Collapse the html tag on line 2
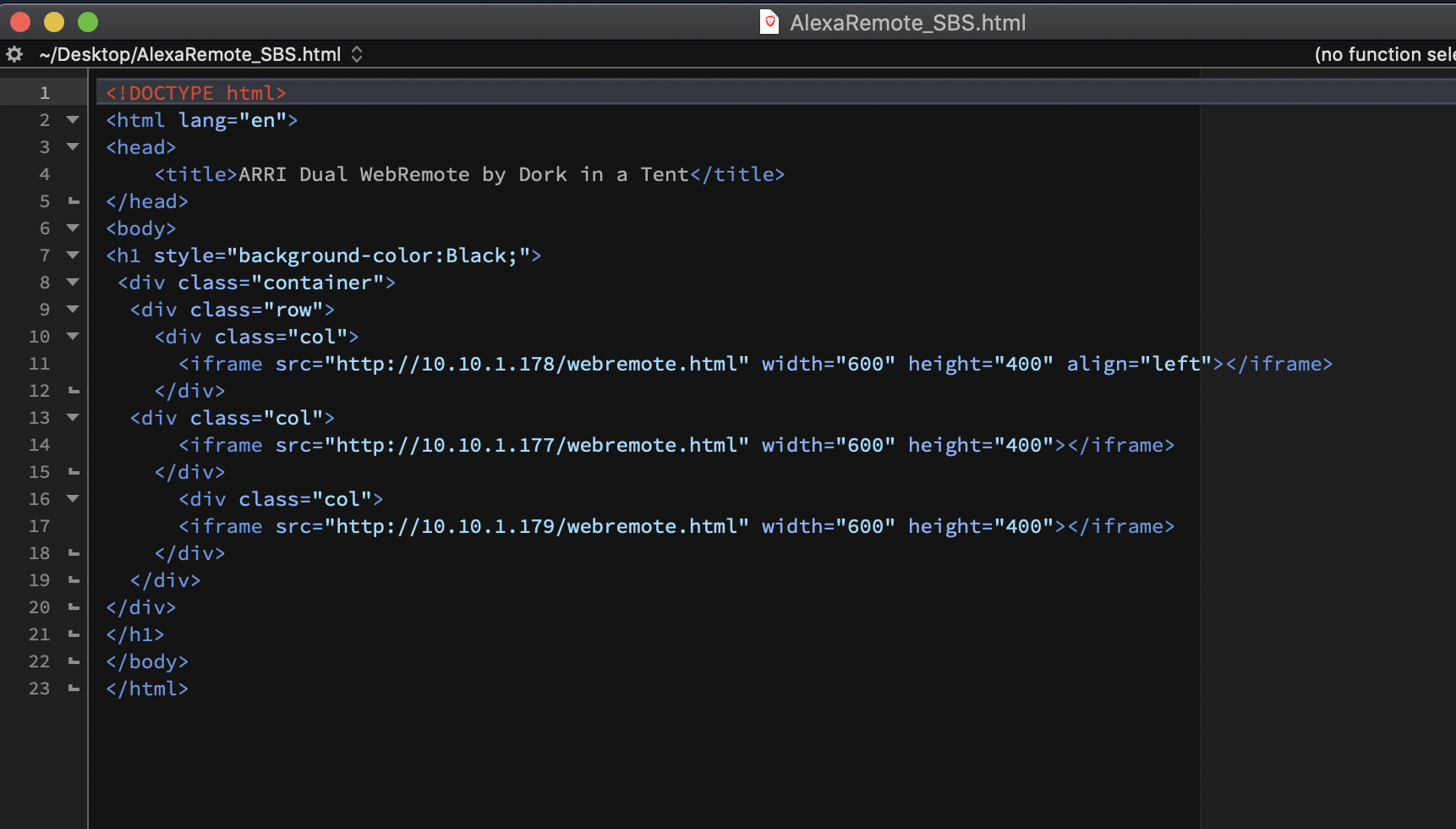Image resolution: width=1456 pixels, height=829 pixels. pyautogui.click(x=73, y=120)
